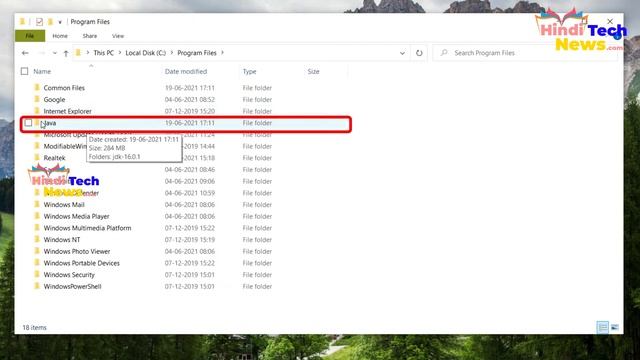Switch to large icons view layout
Image resolution: width=640 pixels, height=360 pixels.
coord(614,327)
